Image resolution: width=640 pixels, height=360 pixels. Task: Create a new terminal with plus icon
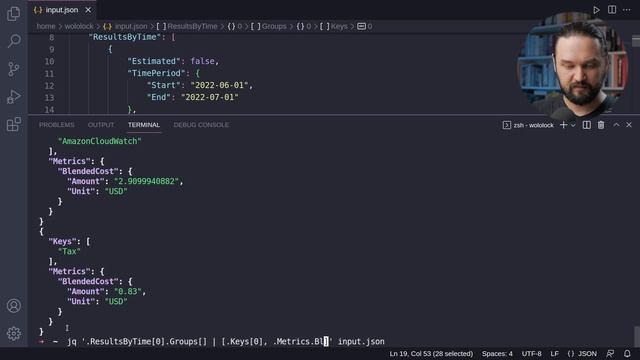point(563,125)
